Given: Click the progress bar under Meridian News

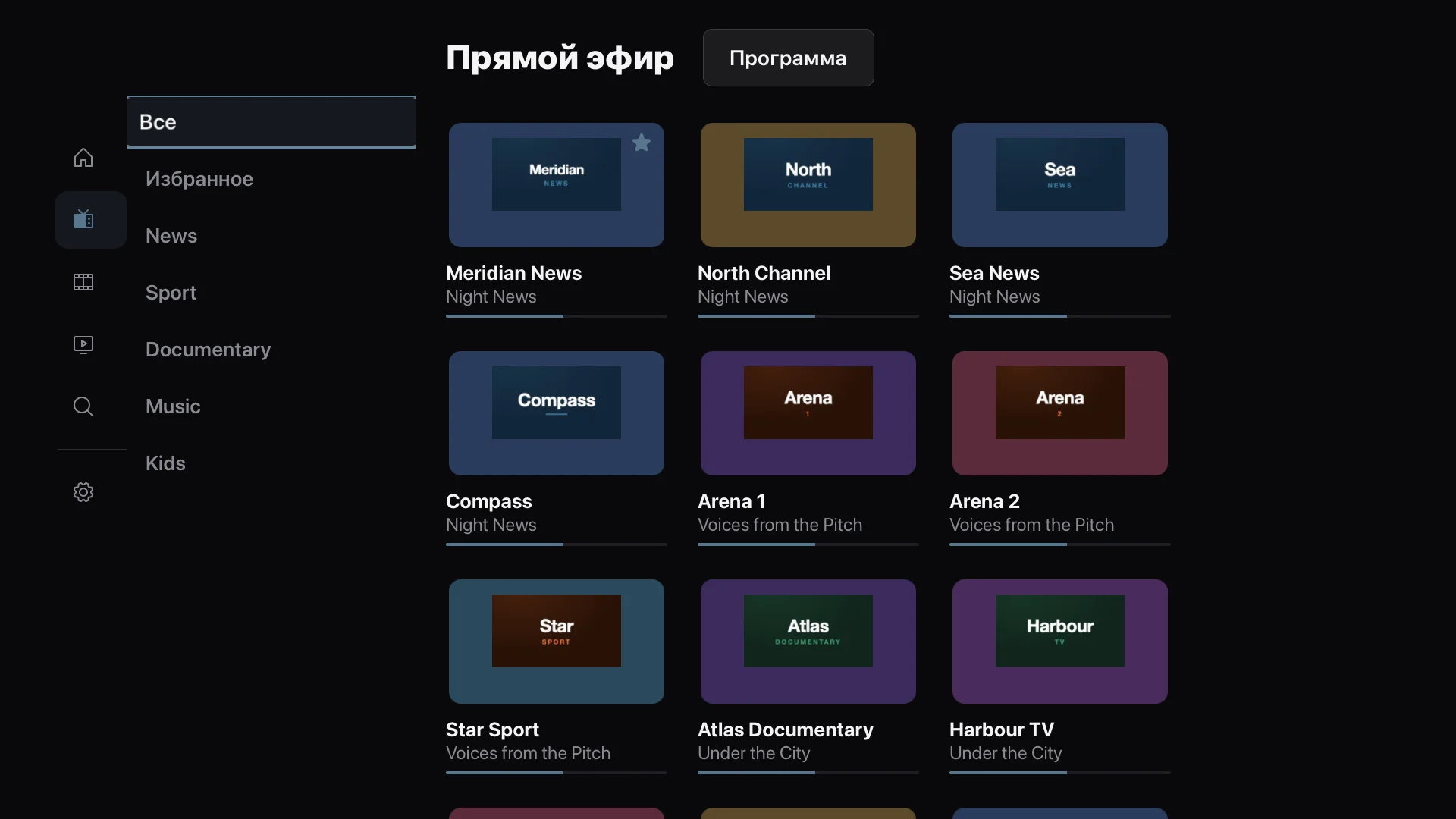Looking at the screenshot, I should click(557, 316).
